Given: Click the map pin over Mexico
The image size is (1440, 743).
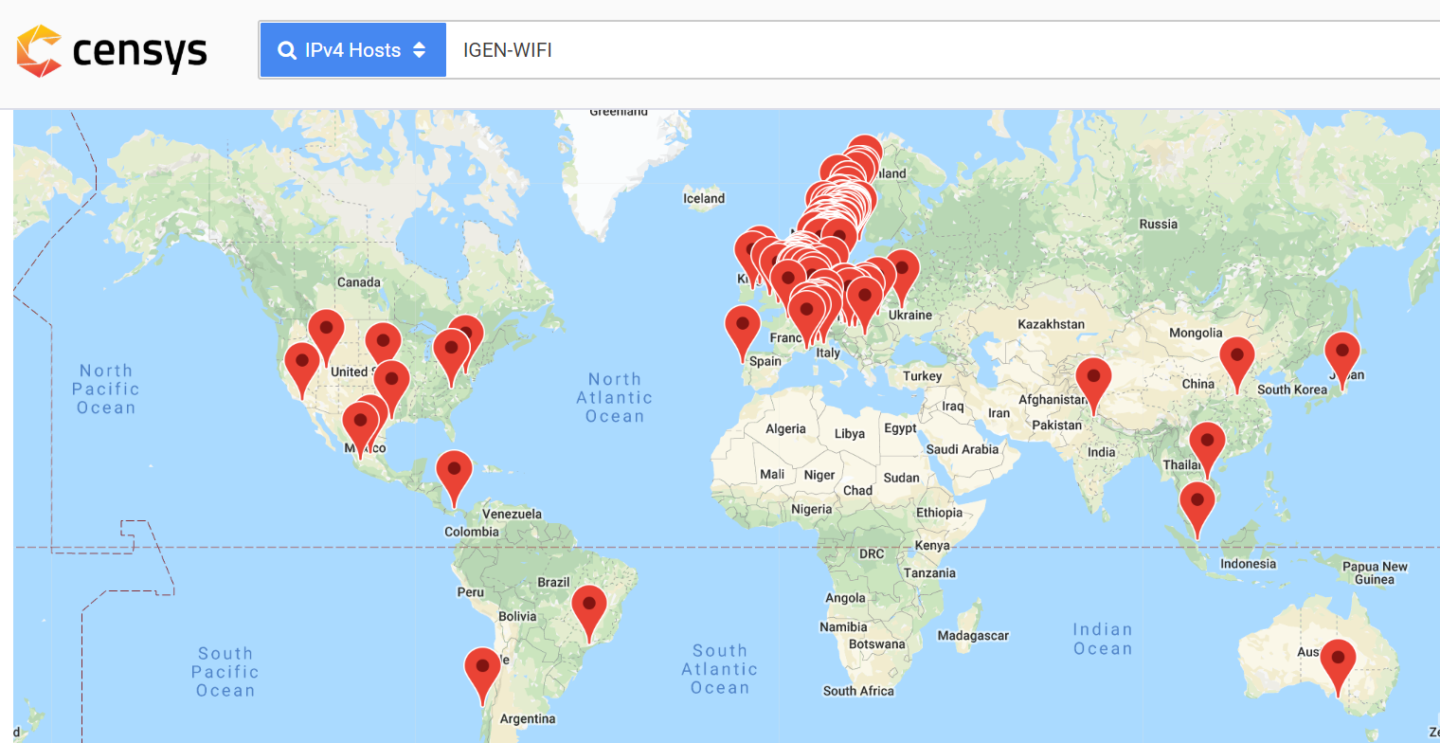Looking at the screenshot, I should coord(360,430).
